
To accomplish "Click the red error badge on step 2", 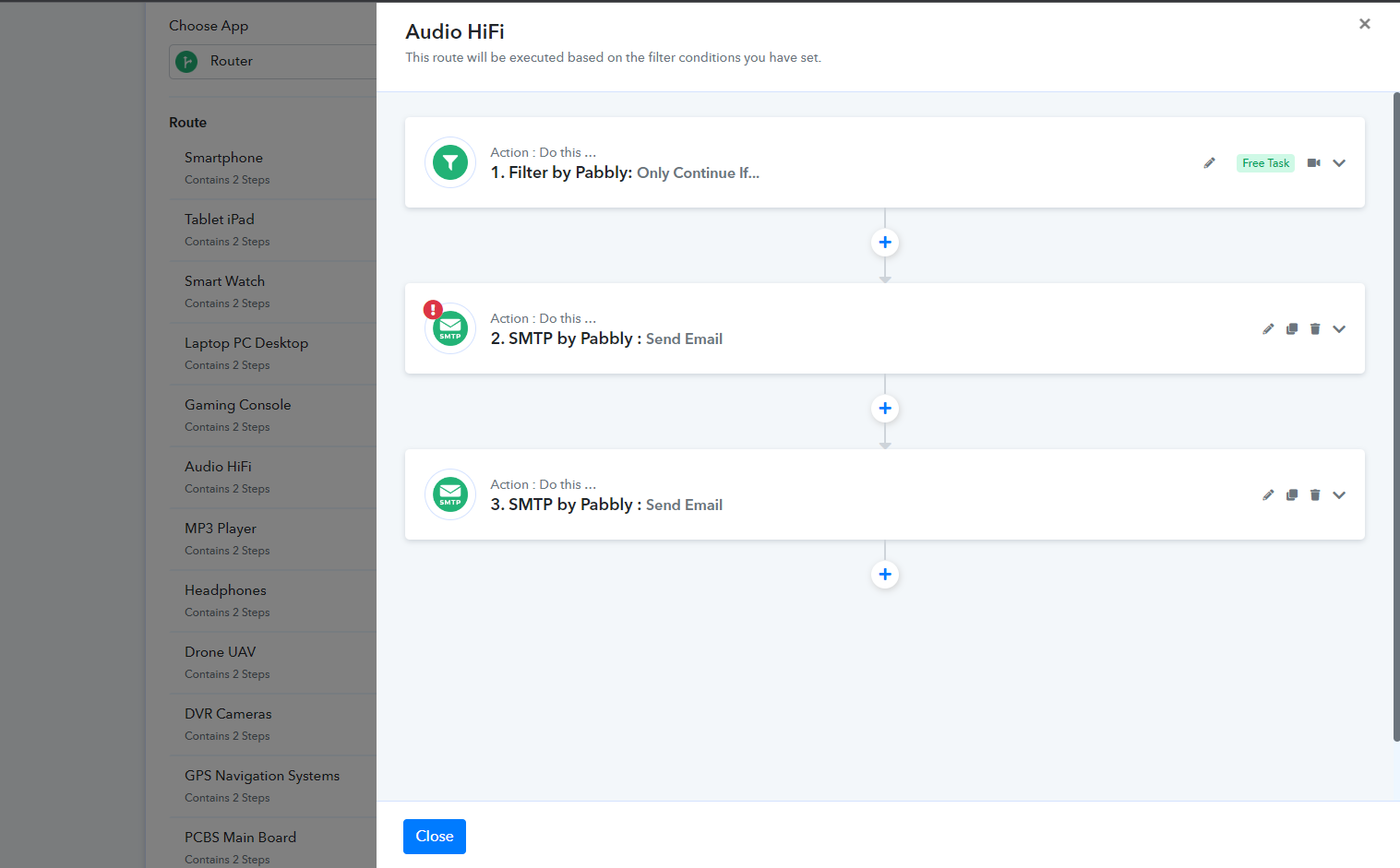I will 433,310.
